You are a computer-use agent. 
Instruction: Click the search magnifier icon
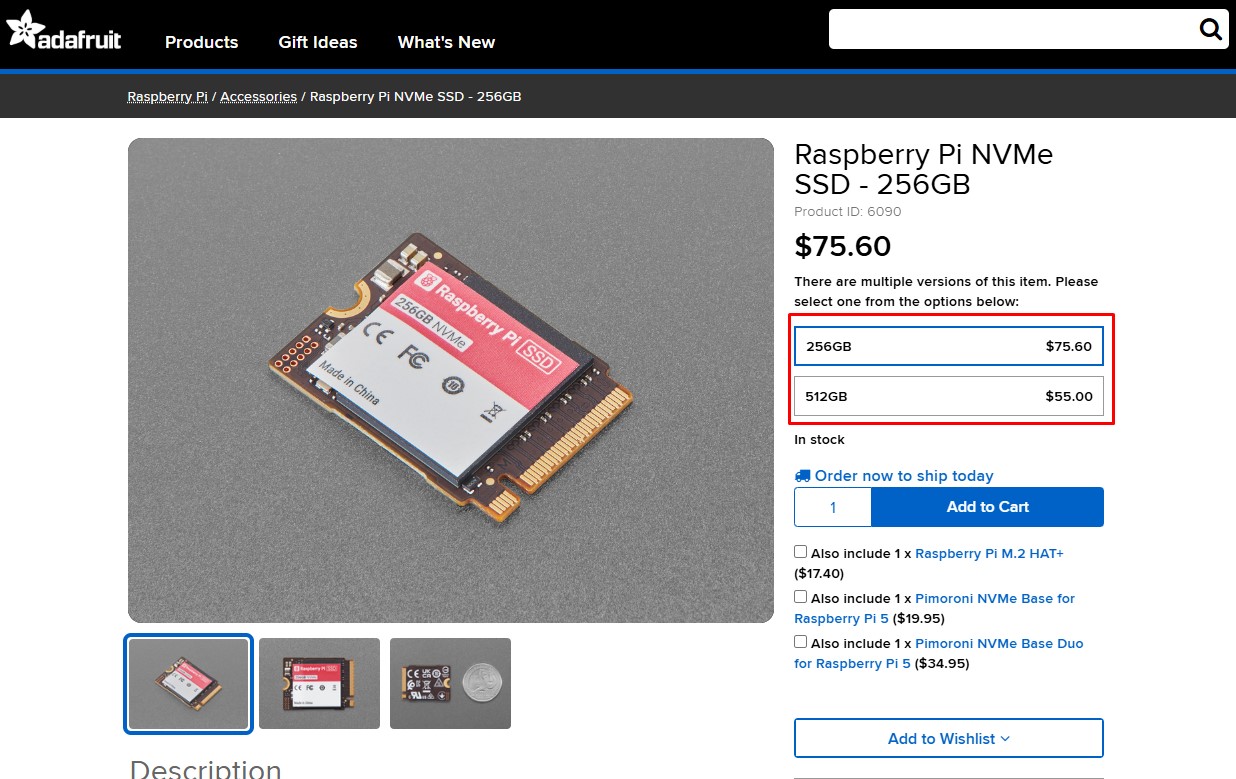(x=1210, y=29)
